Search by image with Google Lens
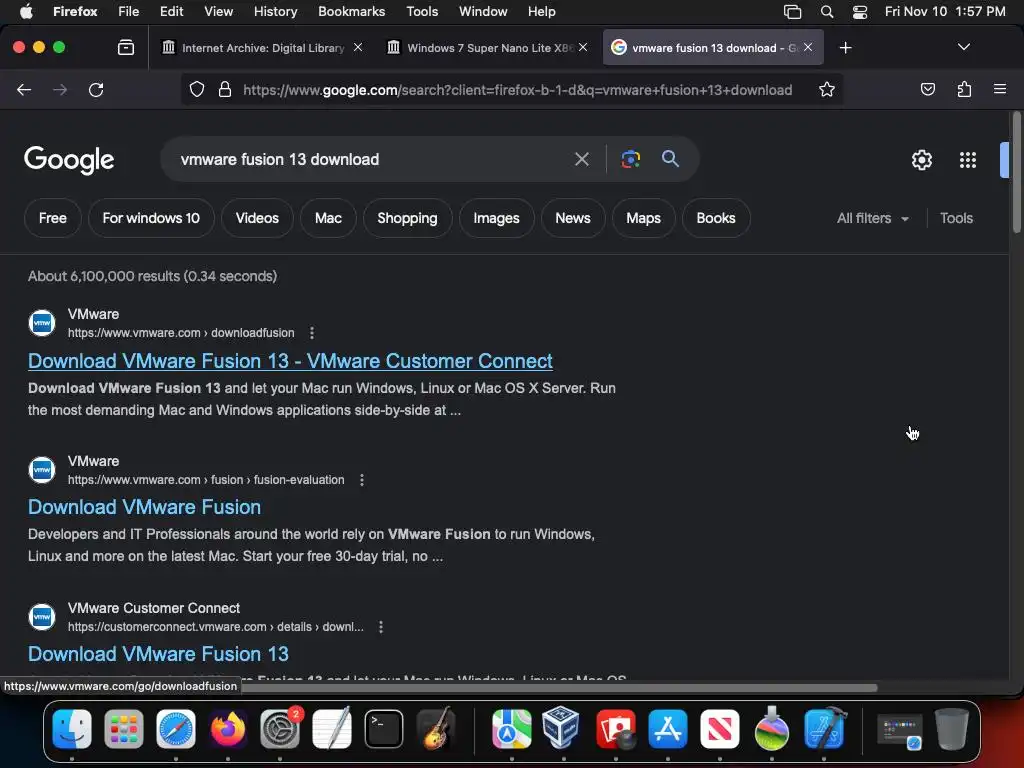This screenshot has height=768, width=1024. [630, 159]
